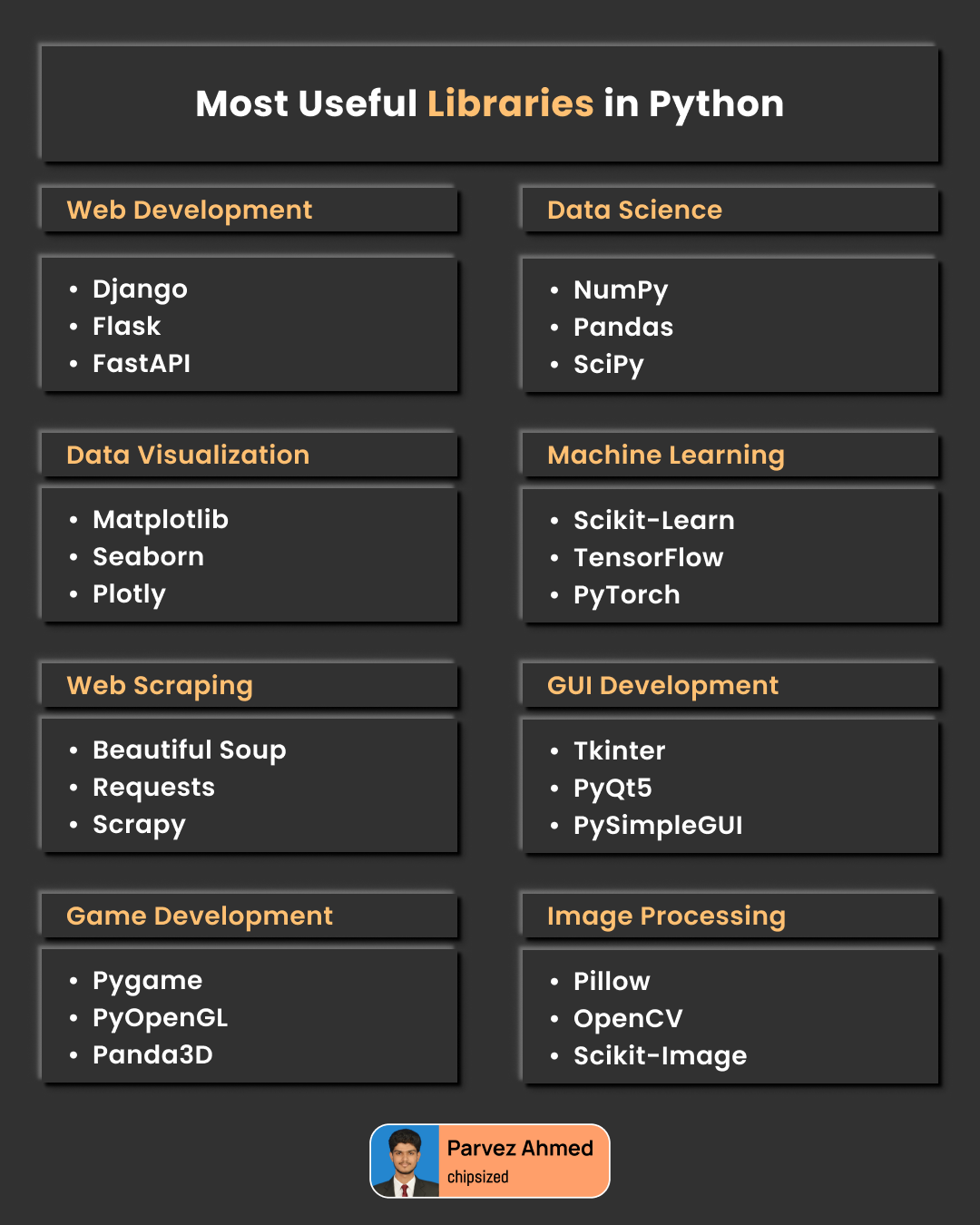Click the GUI Development heading
Screen dimensions: 980x1225
point(662,686)
